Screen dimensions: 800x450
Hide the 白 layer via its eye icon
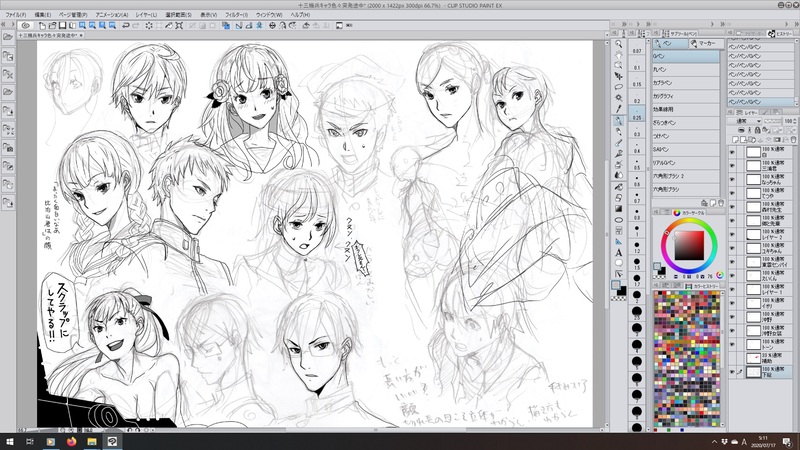coord(733,152)
